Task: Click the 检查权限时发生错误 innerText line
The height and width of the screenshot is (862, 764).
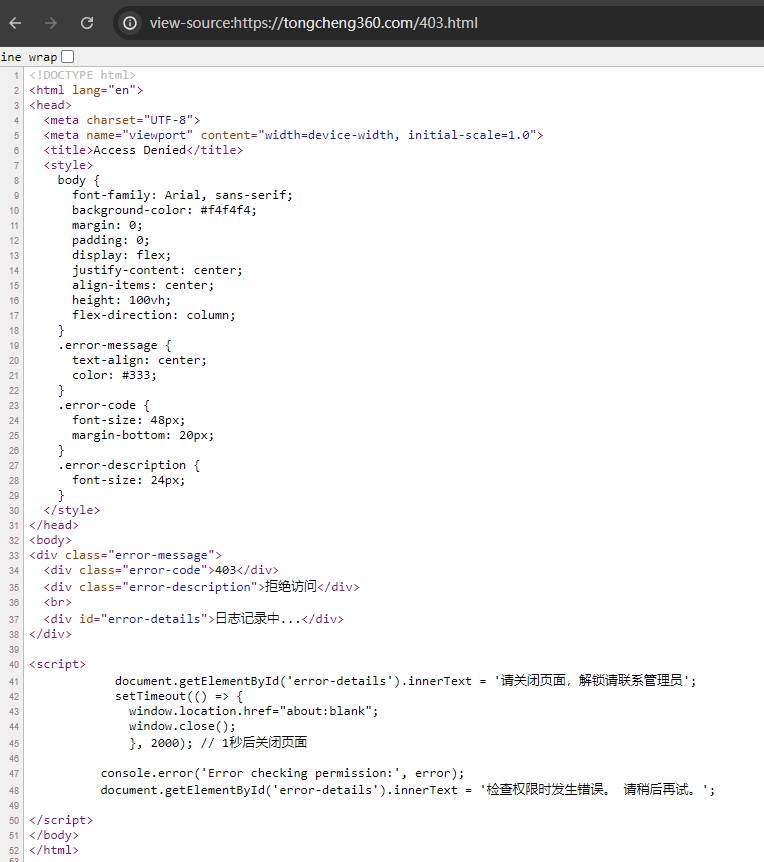Action: 408,790
